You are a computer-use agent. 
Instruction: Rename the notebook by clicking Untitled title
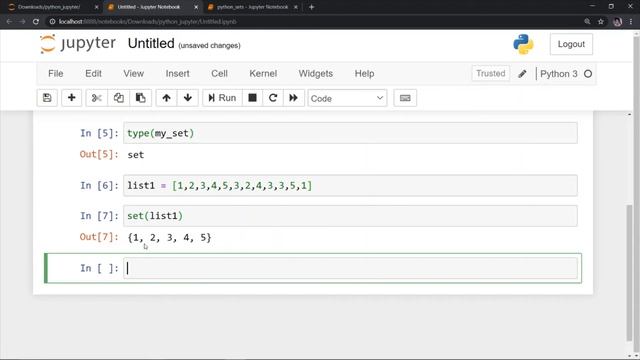click(x=151, y=43)
